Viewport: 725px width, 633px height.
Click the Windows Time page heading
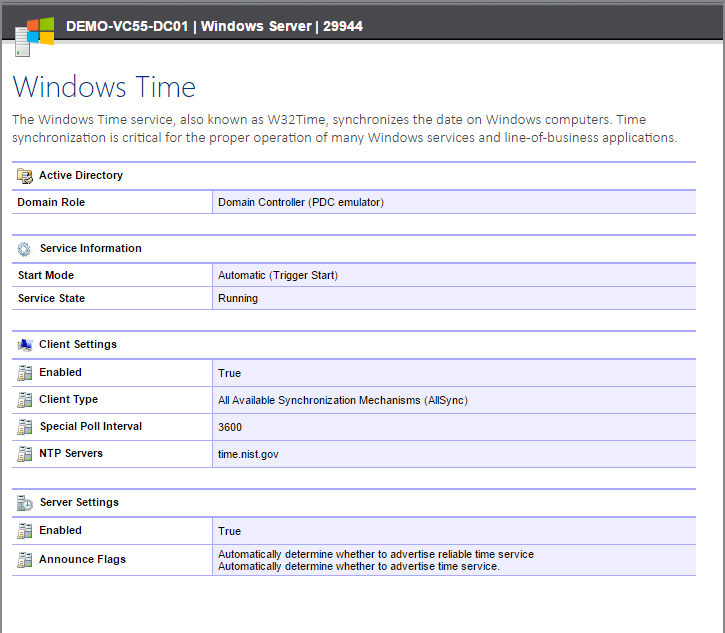(x=104, y=87)
